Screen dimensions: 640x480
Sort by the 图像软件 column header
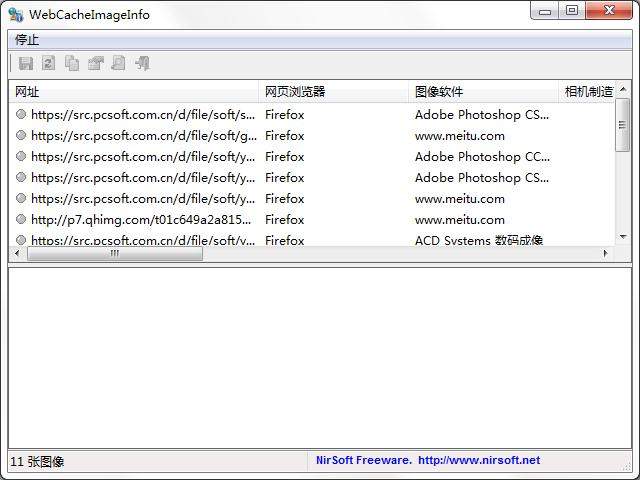click(x=483, y=91)
